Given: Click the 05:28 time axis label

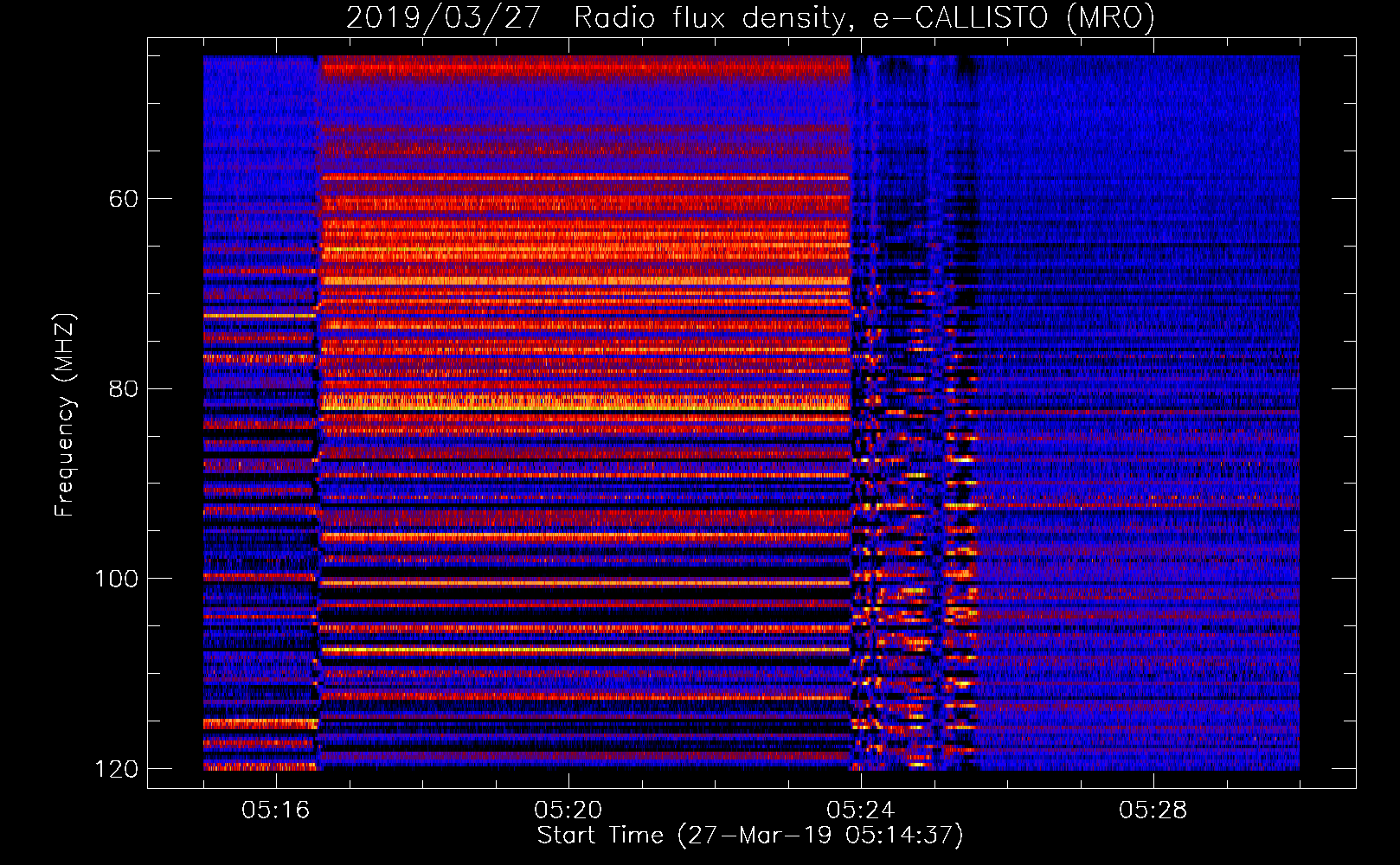Looking at the screenshot, I should click(1153, 811).
